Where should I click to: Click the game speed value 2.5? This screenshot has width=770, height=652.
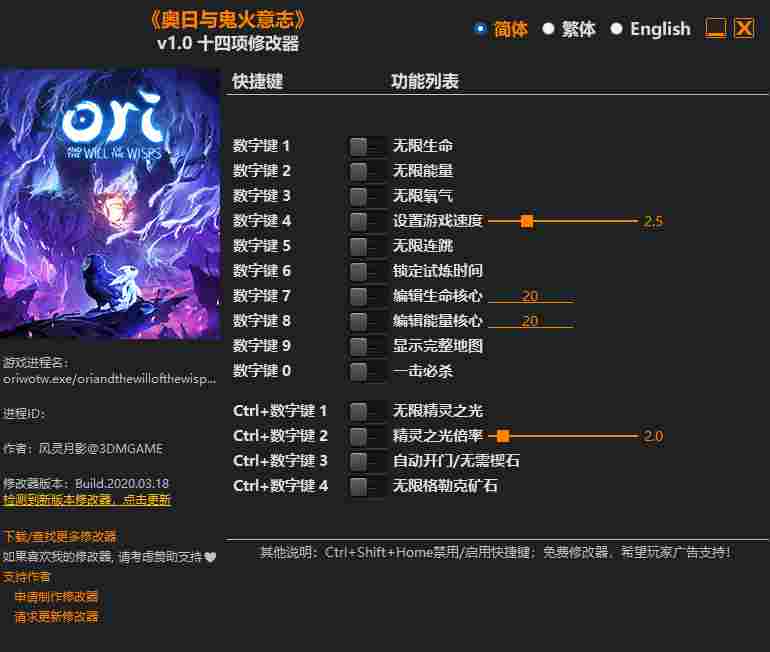point(653,221)
